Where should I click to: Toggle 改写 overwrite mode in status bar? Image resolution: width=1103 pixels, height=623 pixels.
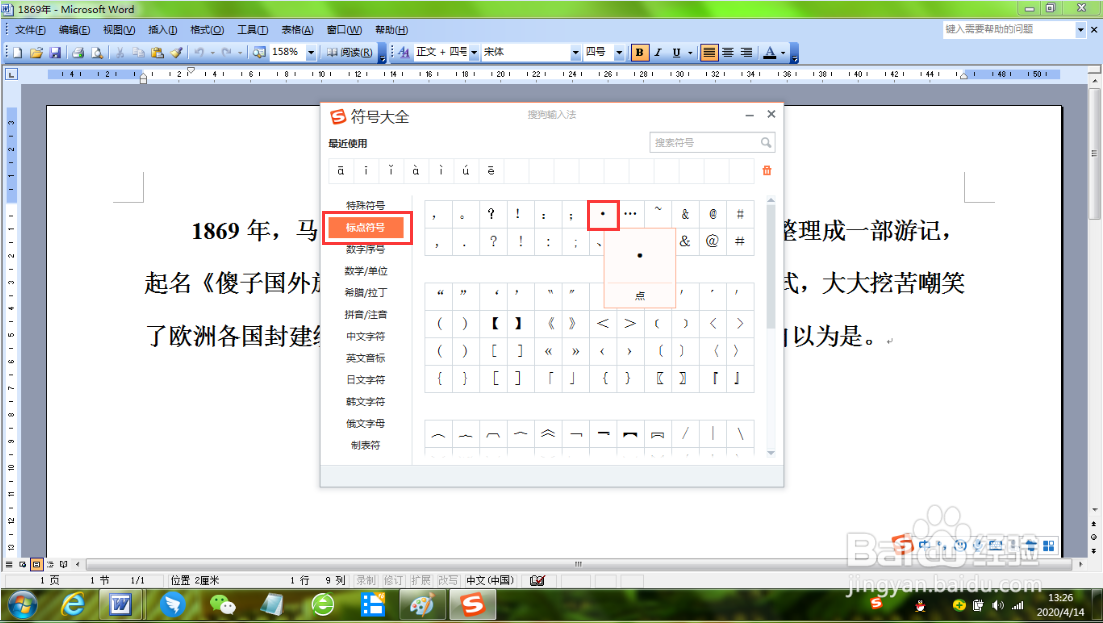click(447, 580)
